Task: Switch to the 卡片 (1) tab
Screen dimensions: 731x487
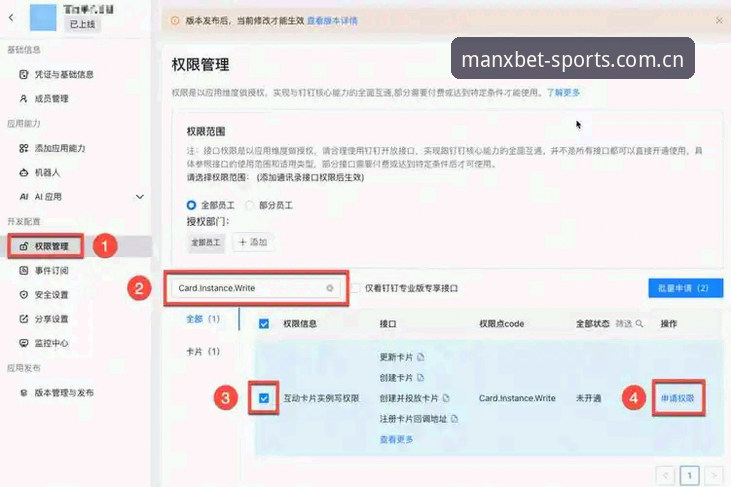Action: click(x=203, y=351)
